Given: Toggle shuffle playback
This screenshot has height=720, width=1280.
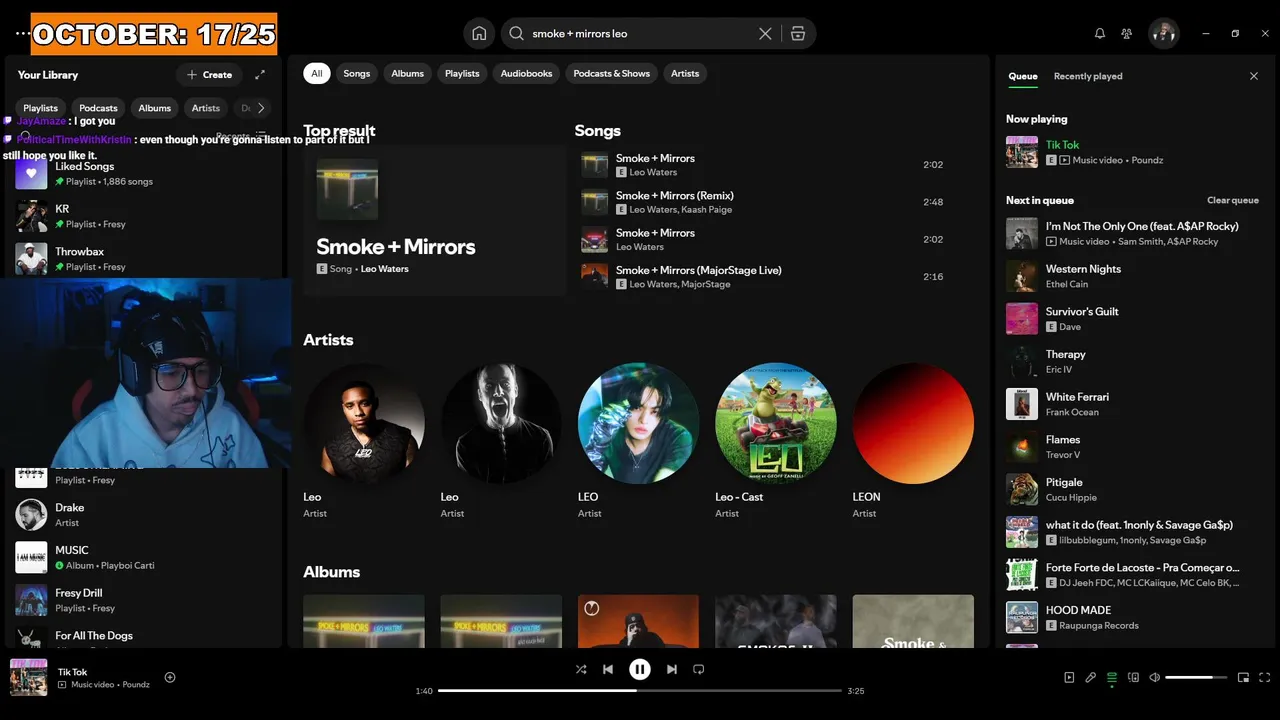Looking at the screenshot, I should [x=581, y=669].
